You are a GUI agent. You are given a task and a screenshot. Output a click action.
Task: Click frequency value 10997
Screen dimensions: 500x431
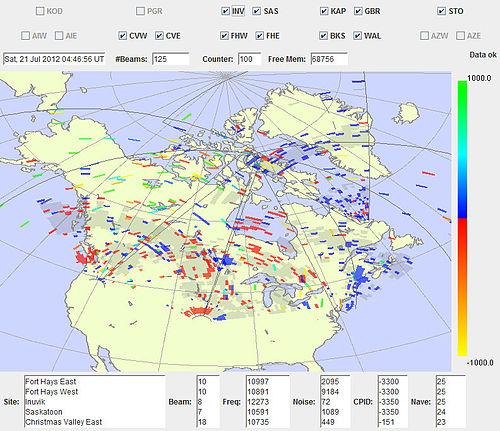tap(258, 382)
